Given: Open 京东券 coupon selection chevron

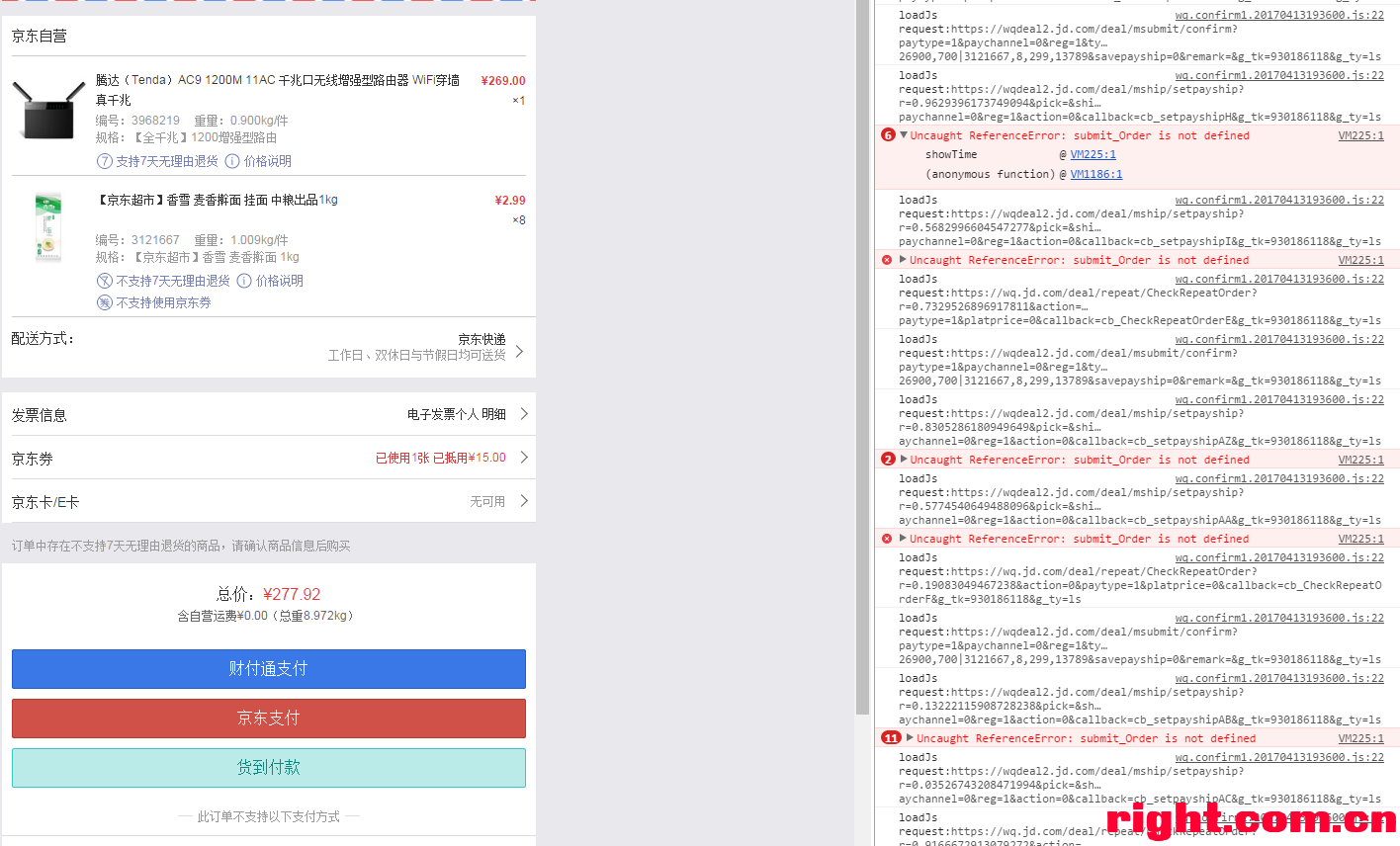Looking at the screenshot, I should tap(524, 458).
